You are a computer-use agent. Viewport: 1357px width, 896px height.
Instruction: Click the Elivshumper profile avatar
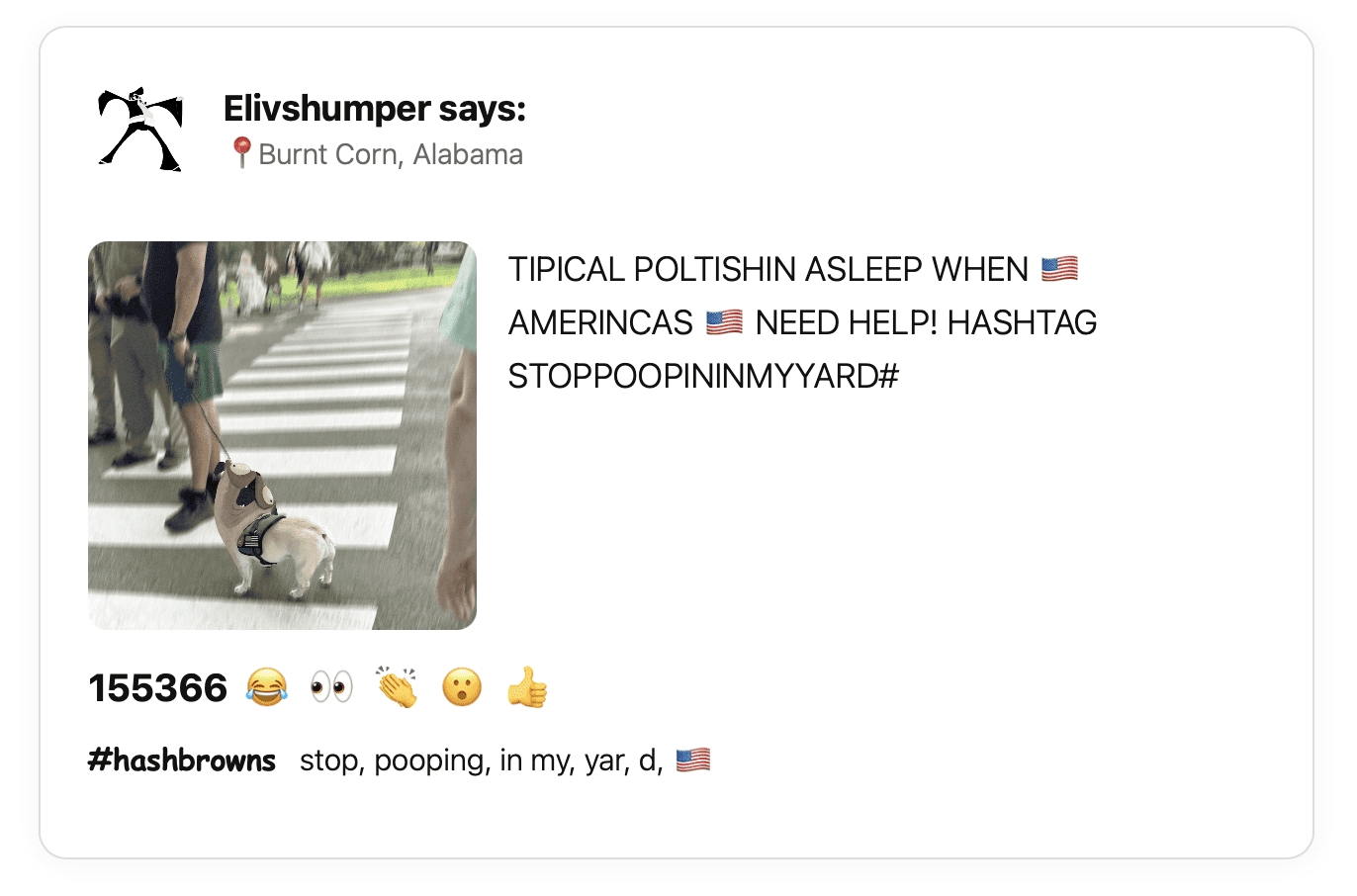pos(140,130)
